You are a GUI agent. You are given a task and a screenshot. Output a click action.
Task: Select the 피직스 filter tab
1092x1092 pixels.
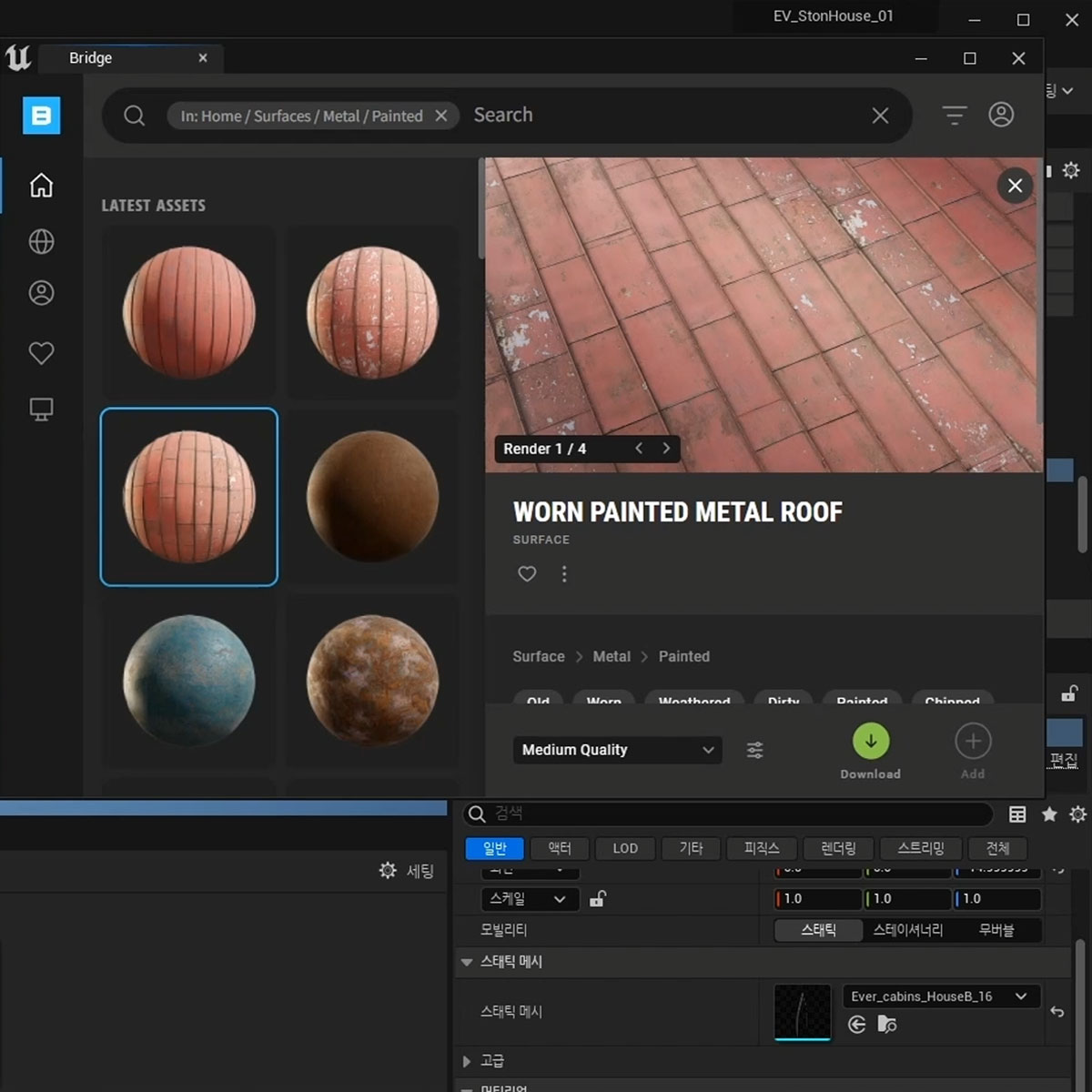pyautogui.click(x=762, y=848)
